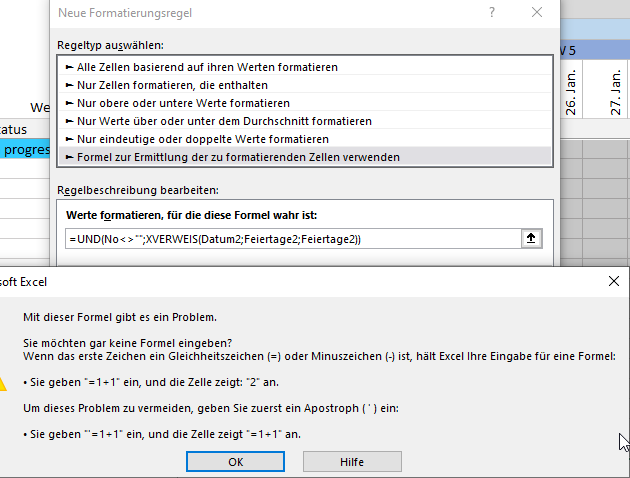Screen dimensions: 630x478
Task: Click 'Mit dieser Formel gibt es ein Problem.' text
Action: (x=120, y=317)
